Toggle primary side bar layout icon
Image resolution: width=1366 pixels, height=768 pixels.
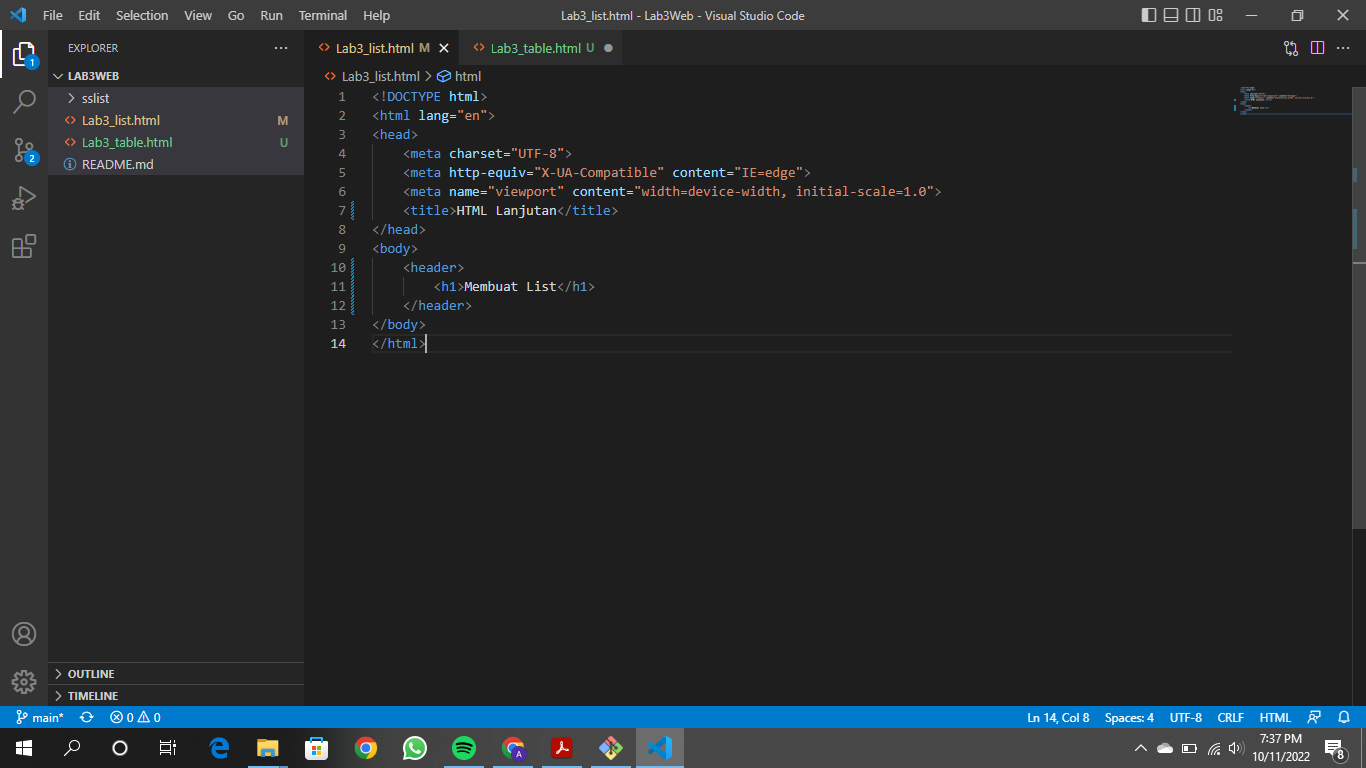[1149, 15]
